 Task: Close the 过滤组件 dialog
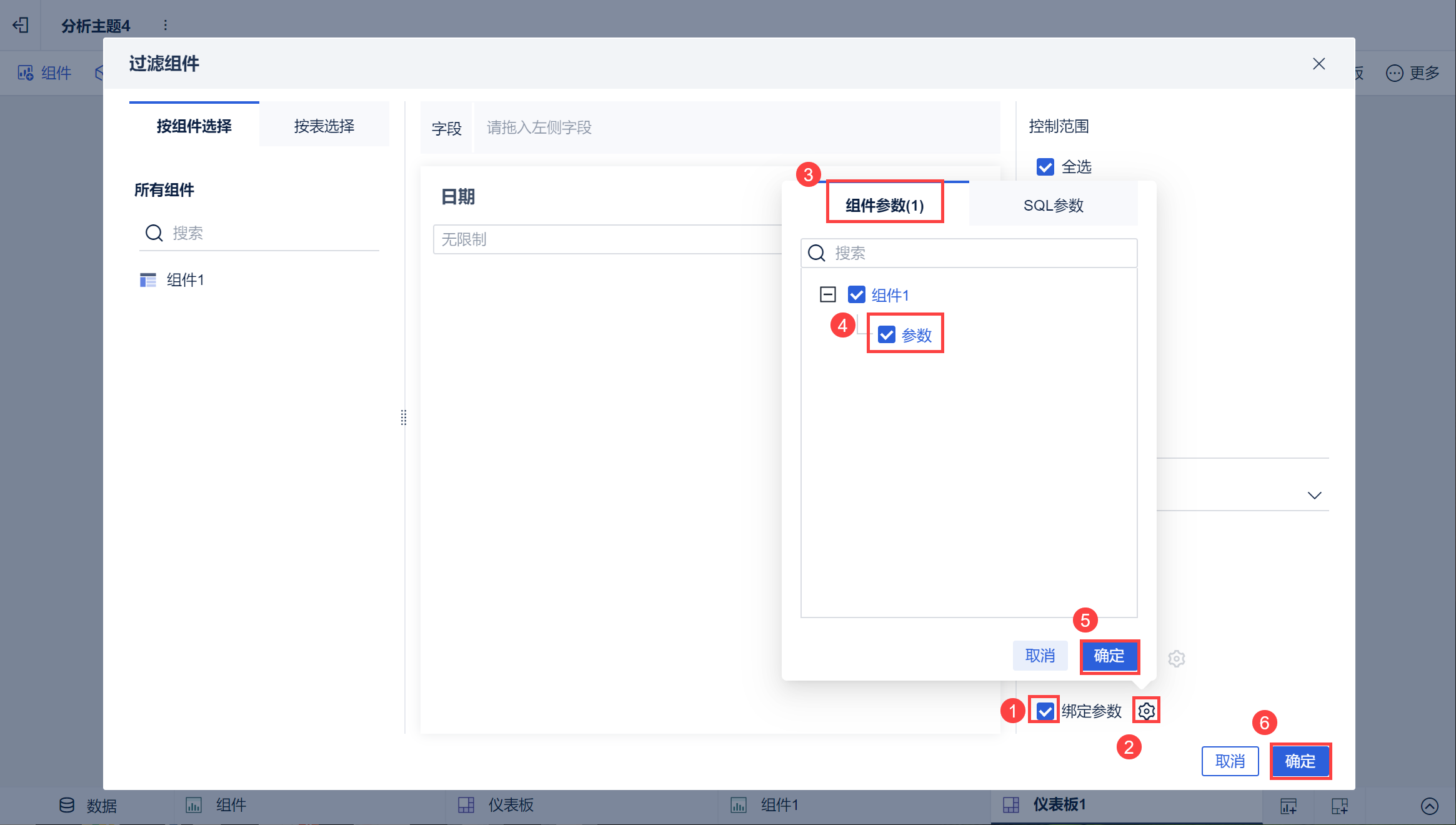(1319, 64)
